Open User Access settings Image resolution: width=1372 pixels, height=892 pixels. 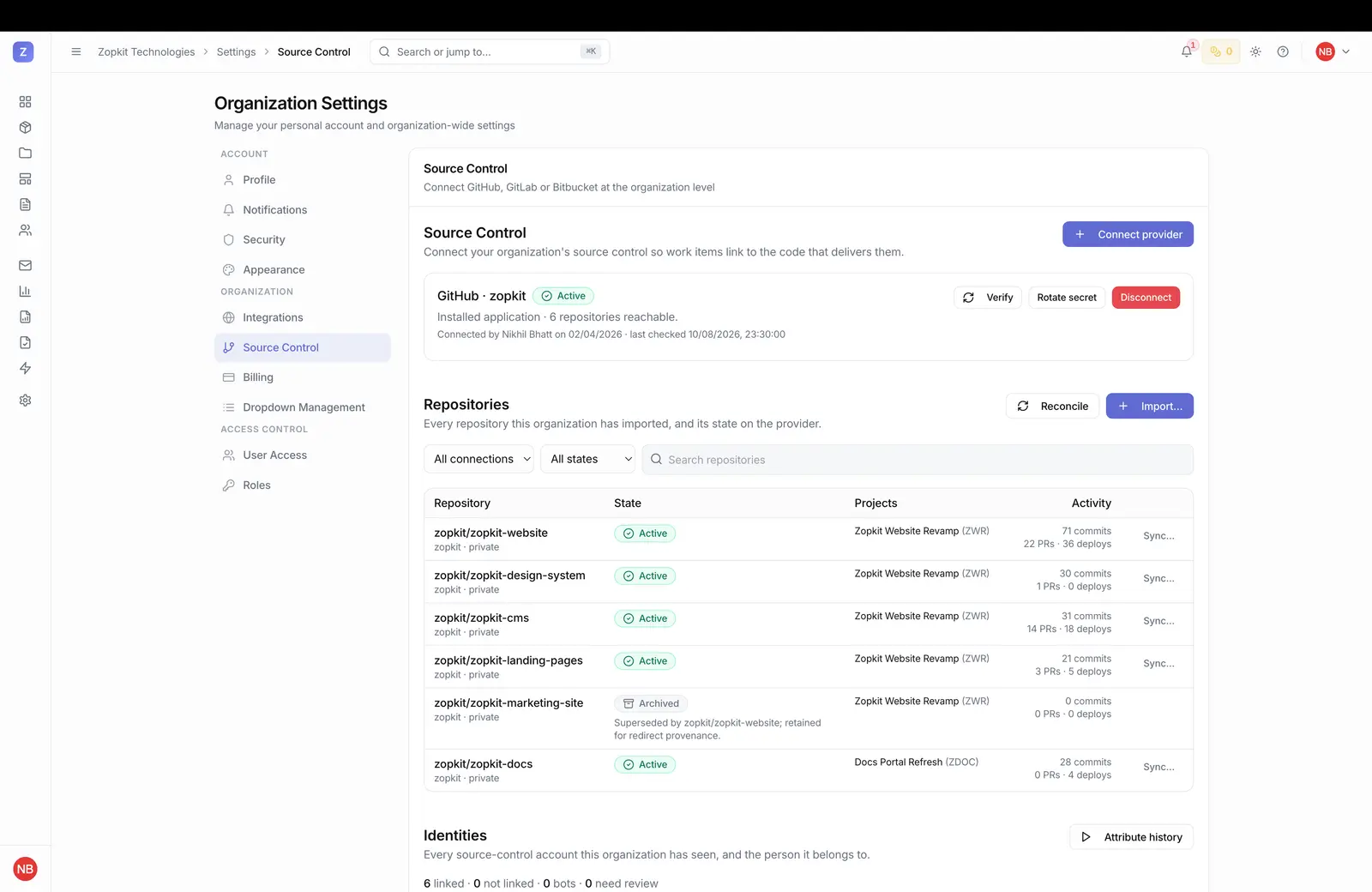click(x=303, y=455)
